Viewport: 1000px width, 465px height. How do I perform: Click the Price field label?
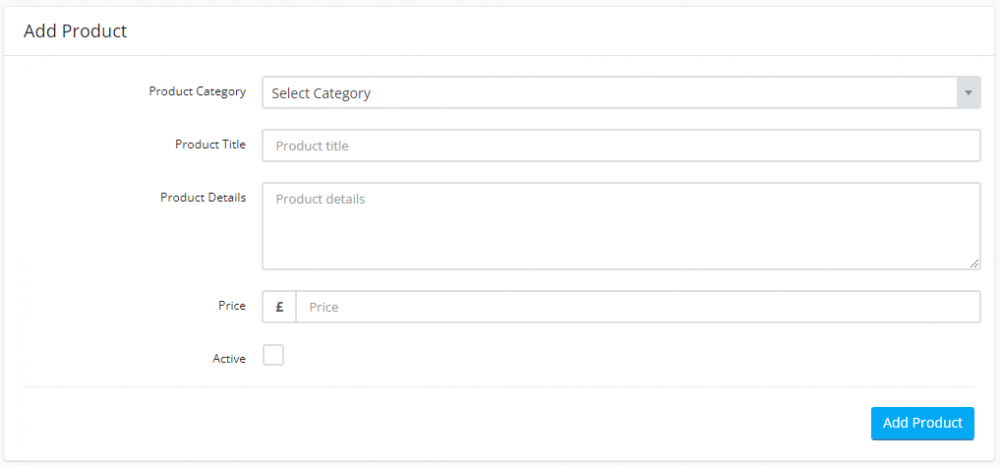tap(231, 305)
